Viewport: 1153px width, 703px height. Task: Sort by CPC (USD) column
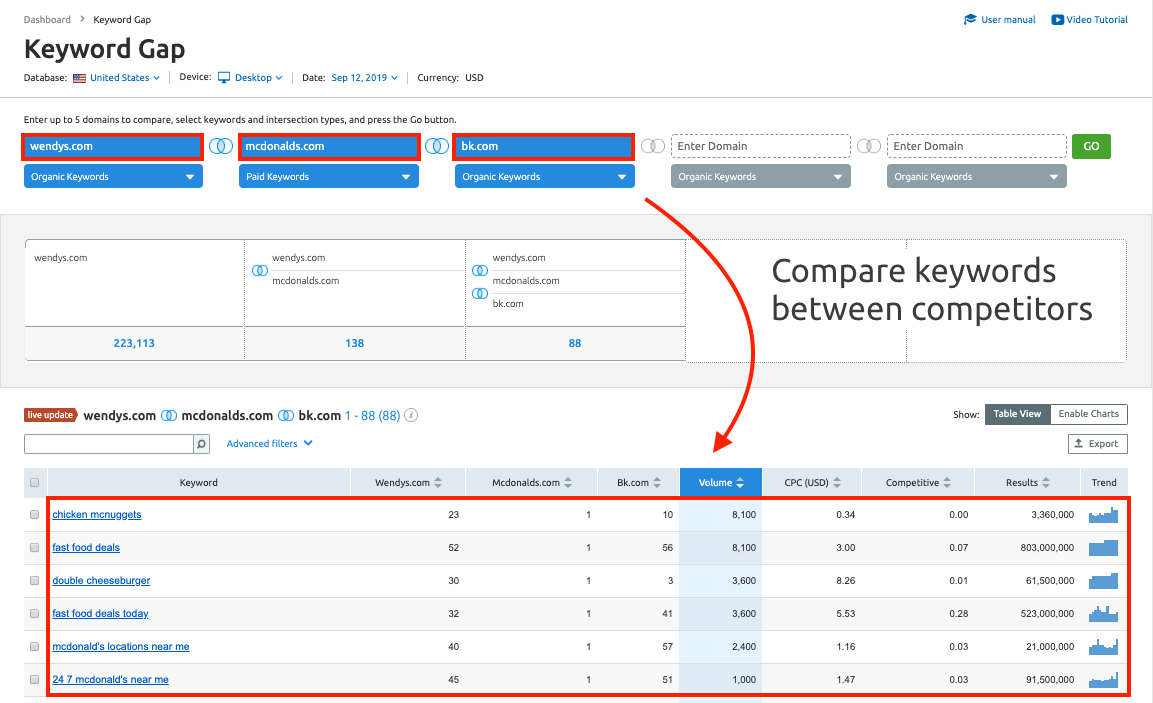coord(812,483)
